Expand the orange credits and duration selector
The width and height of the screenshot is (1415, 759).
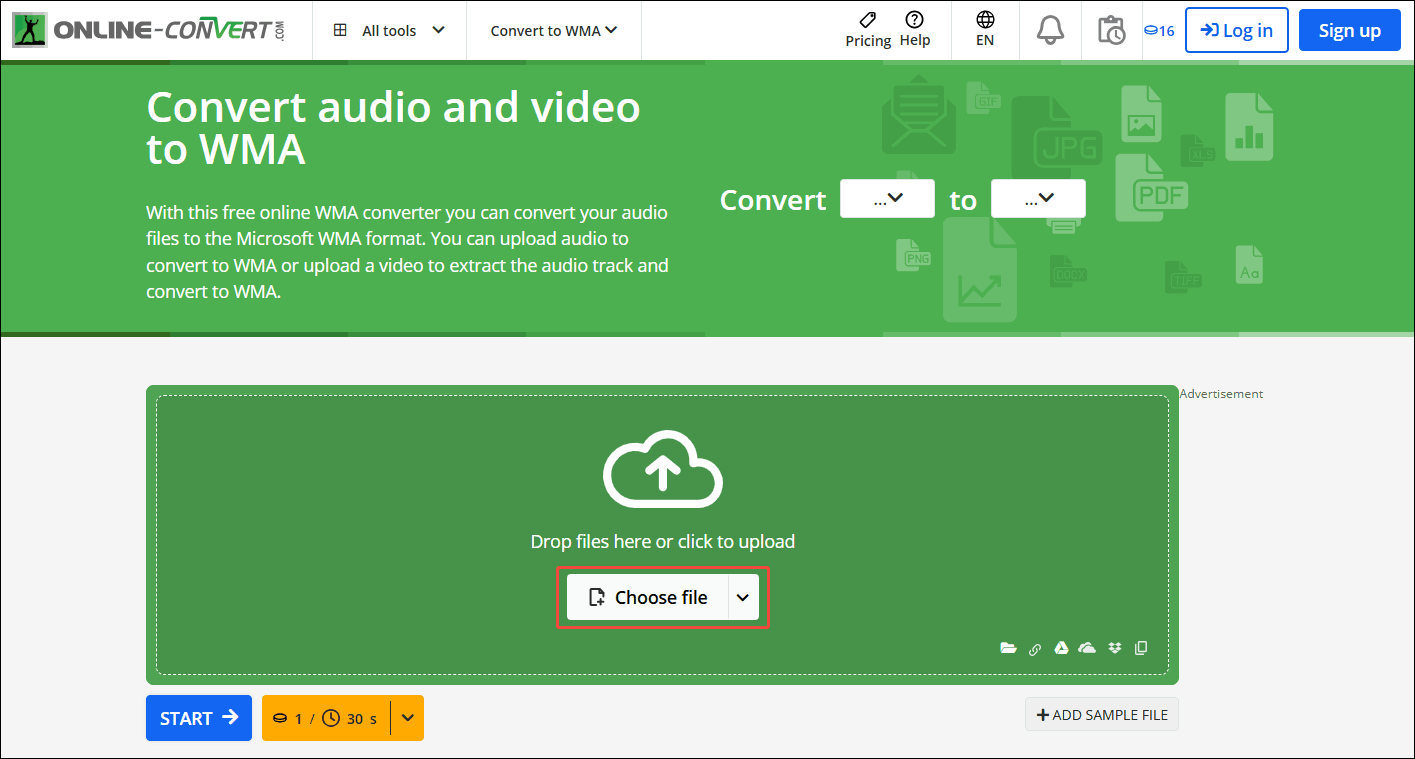pyautogui.click(x=406, y=717)
